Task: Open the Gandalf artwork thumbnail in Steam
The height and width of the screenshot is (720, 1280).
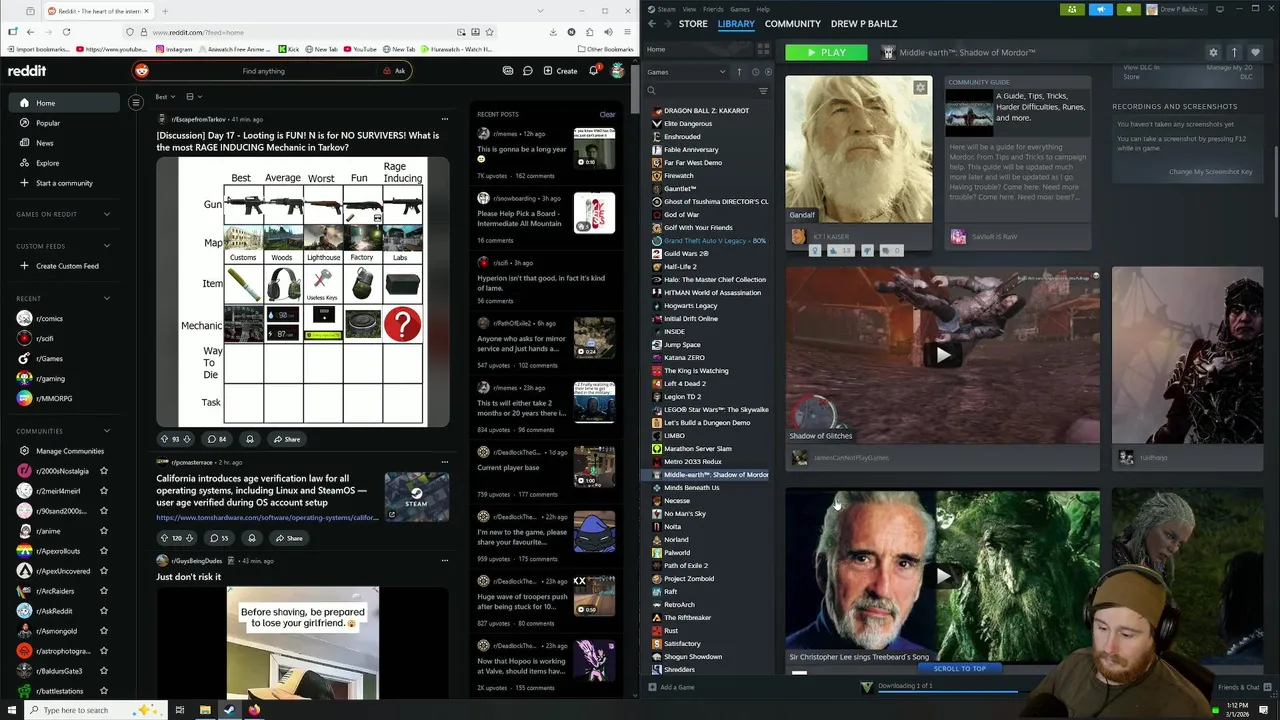Action: (x=859, y=149)
